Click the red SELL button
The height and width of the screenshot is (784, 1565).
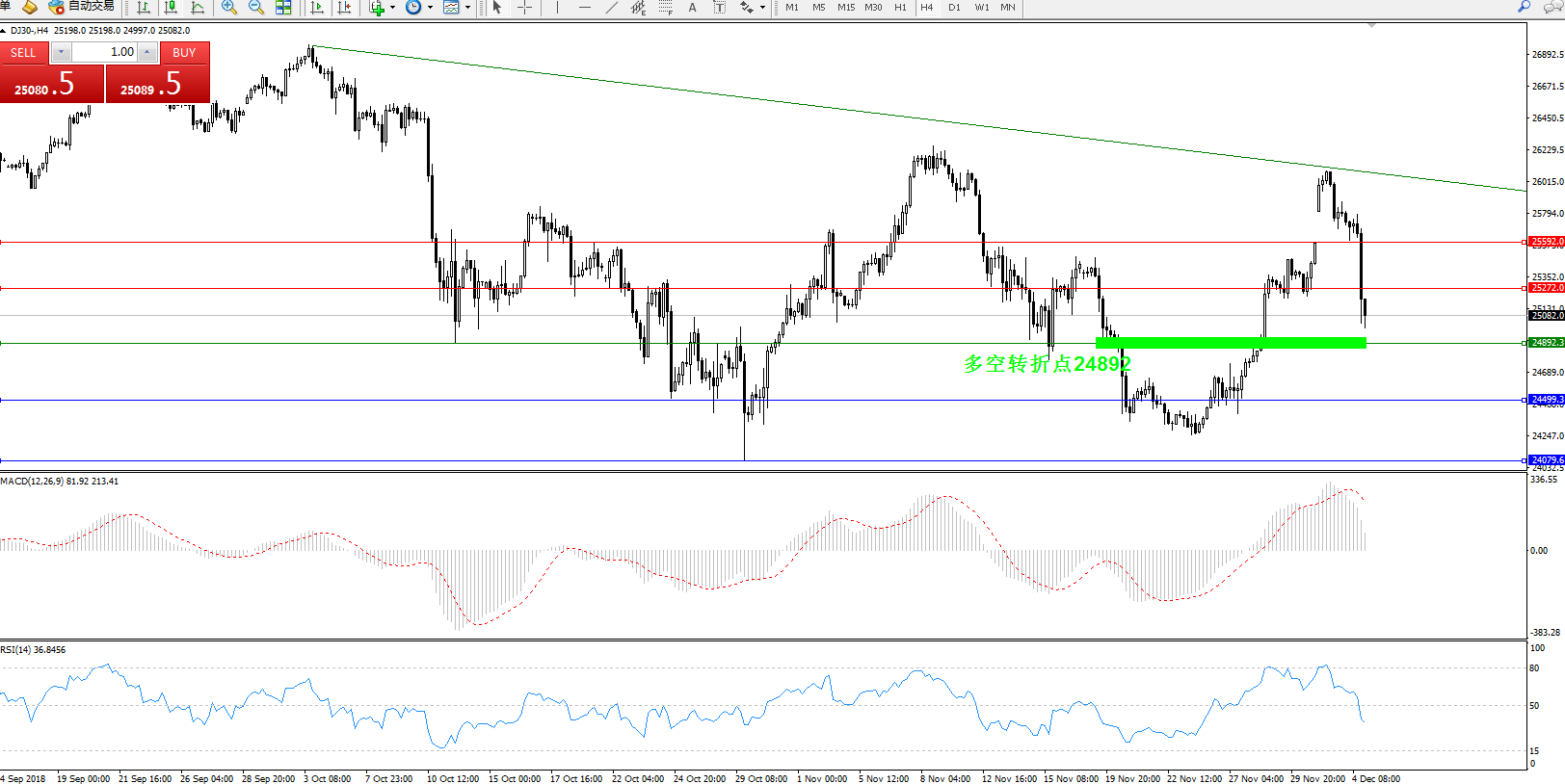pos(24,53)
